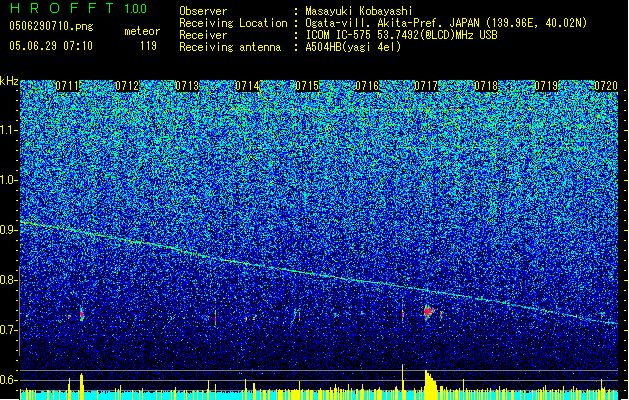Click the 1.1 frequency axis label
The image size is (629, 400).
pyautogui.click(x=8, y=130)
